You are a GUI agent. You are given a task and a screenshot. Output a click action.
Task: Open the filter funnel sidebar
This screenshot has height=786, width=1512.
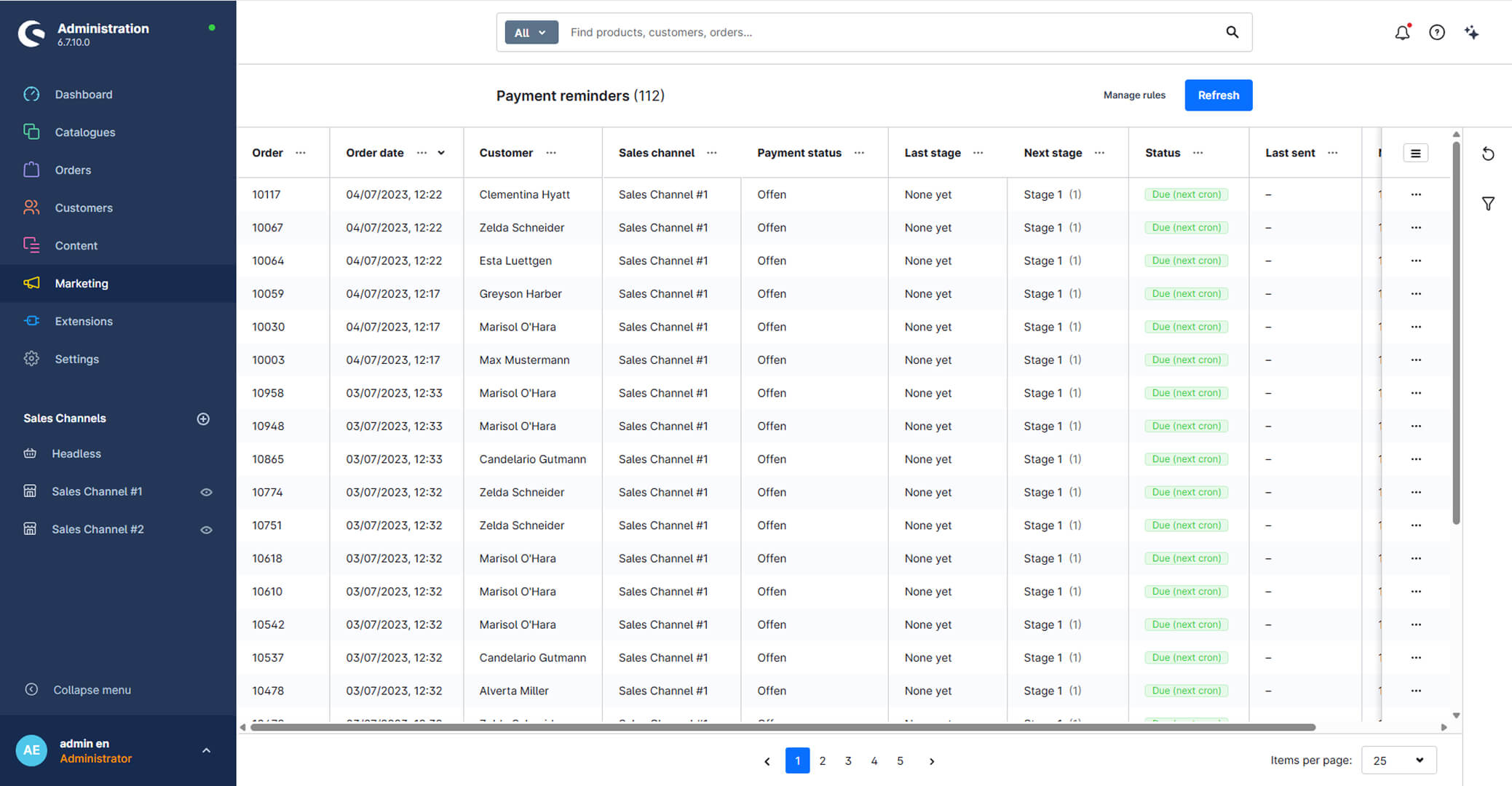tap(1488, 204)
